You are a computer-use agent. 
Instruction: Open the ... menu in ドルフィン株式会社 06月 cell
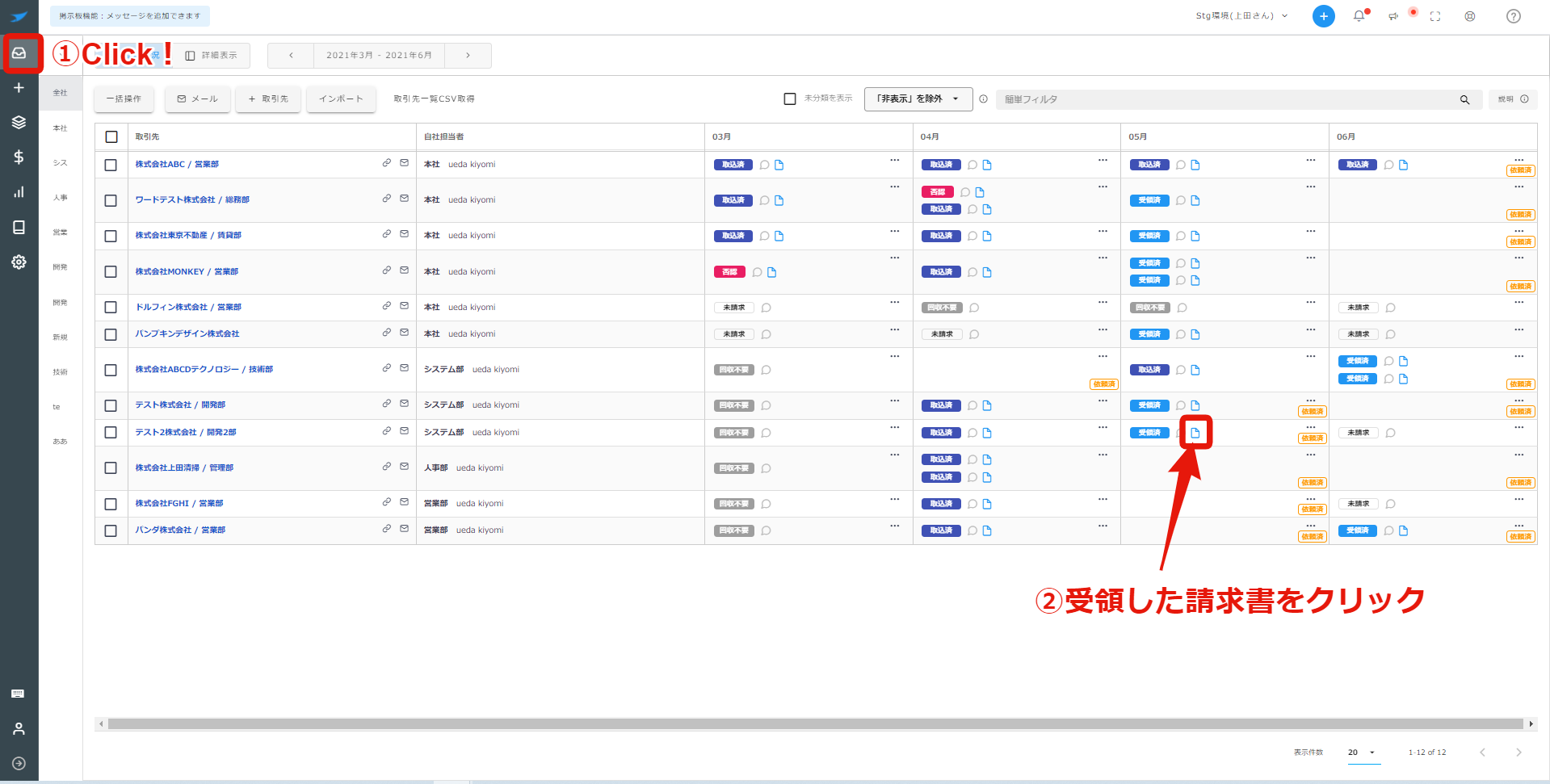(x=1519, y=302)
